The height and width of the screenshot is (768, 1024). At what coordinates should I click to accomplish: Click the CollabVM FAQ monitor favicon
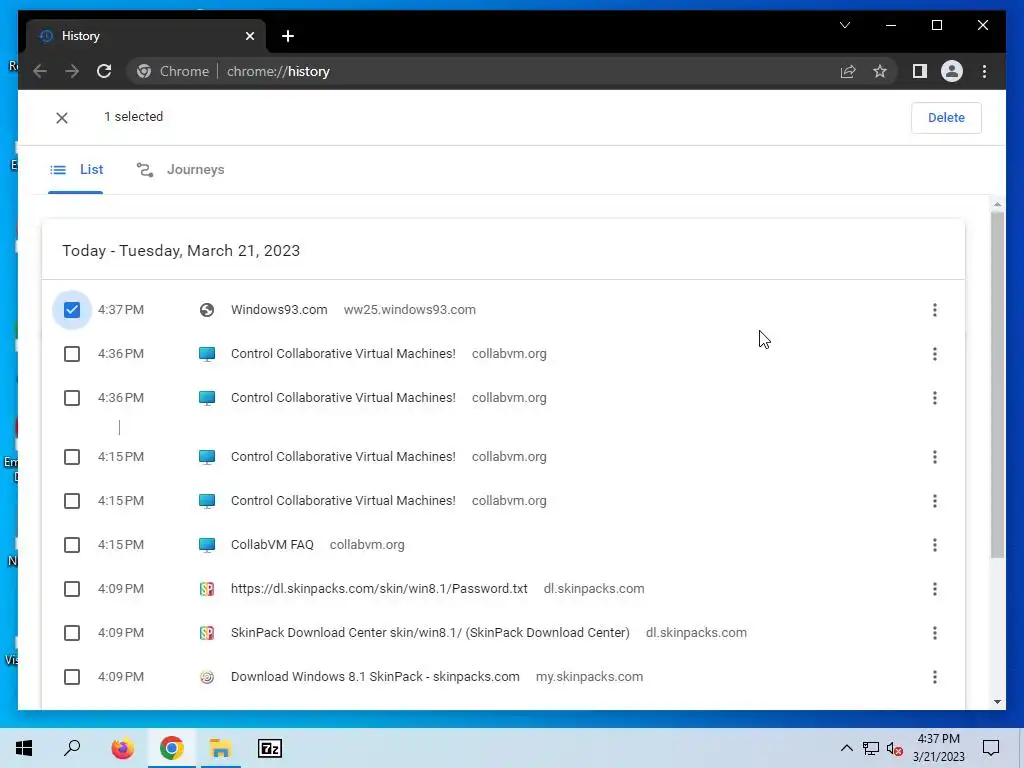(x=206, y=545)
